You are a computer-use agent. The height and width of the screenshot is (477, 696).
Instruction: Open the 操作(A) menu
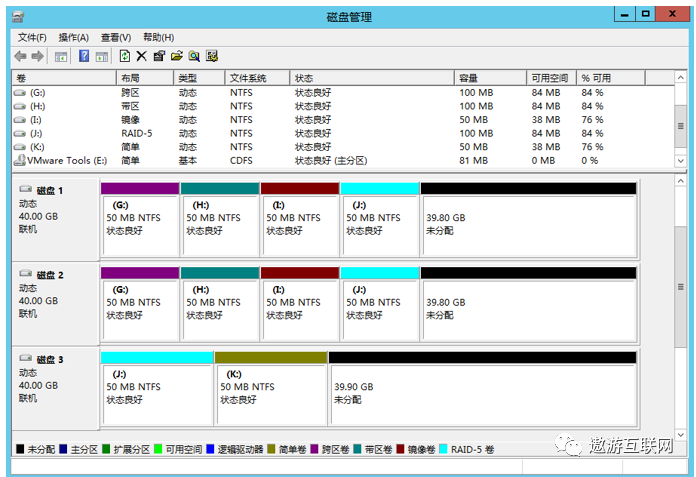tap(73, 37)
